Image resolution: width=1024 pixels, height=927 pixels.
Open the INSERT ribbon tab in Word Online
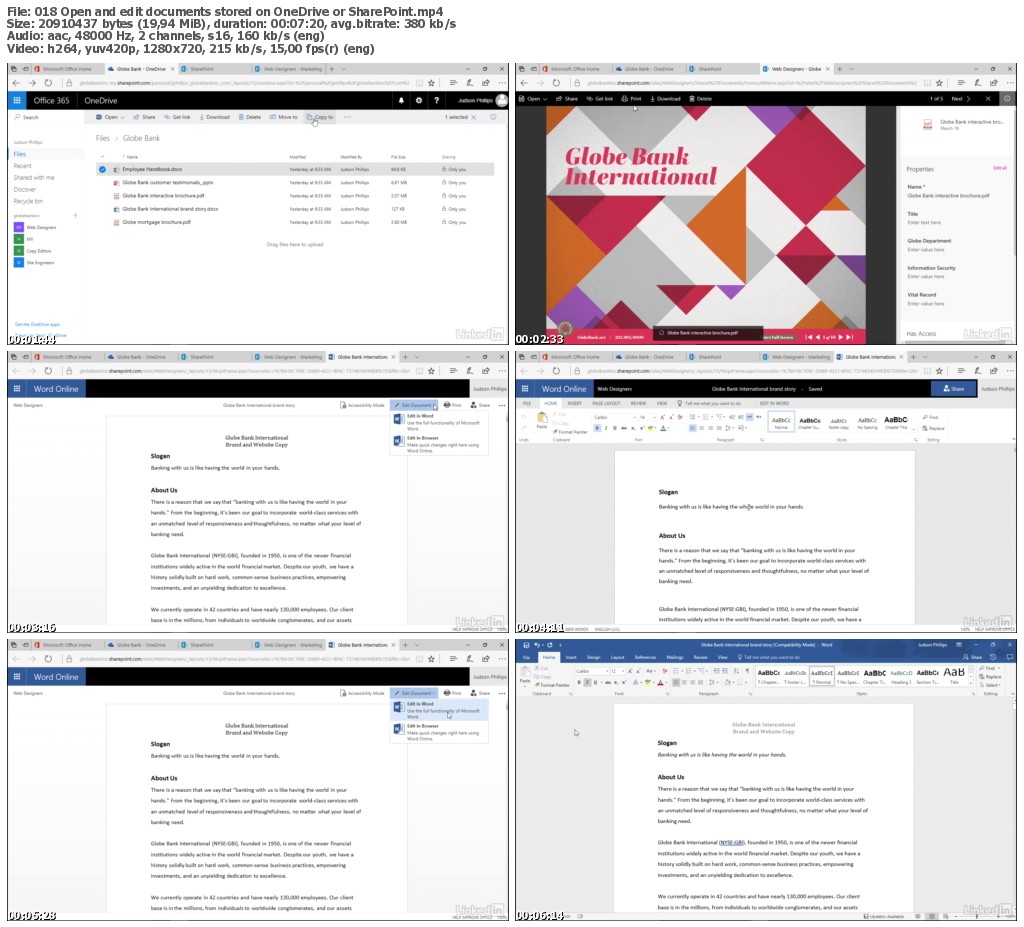click(x=575, y=403)
